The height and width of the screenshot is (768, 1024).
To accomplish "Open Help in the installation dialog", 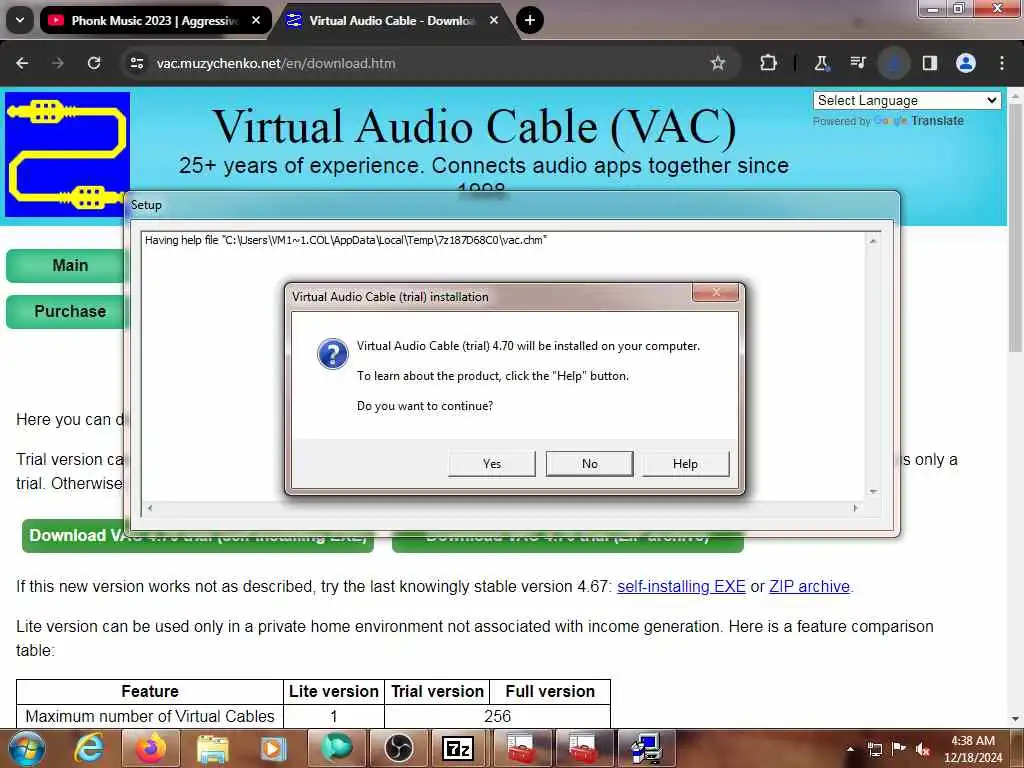I will [x=685, y=464].
